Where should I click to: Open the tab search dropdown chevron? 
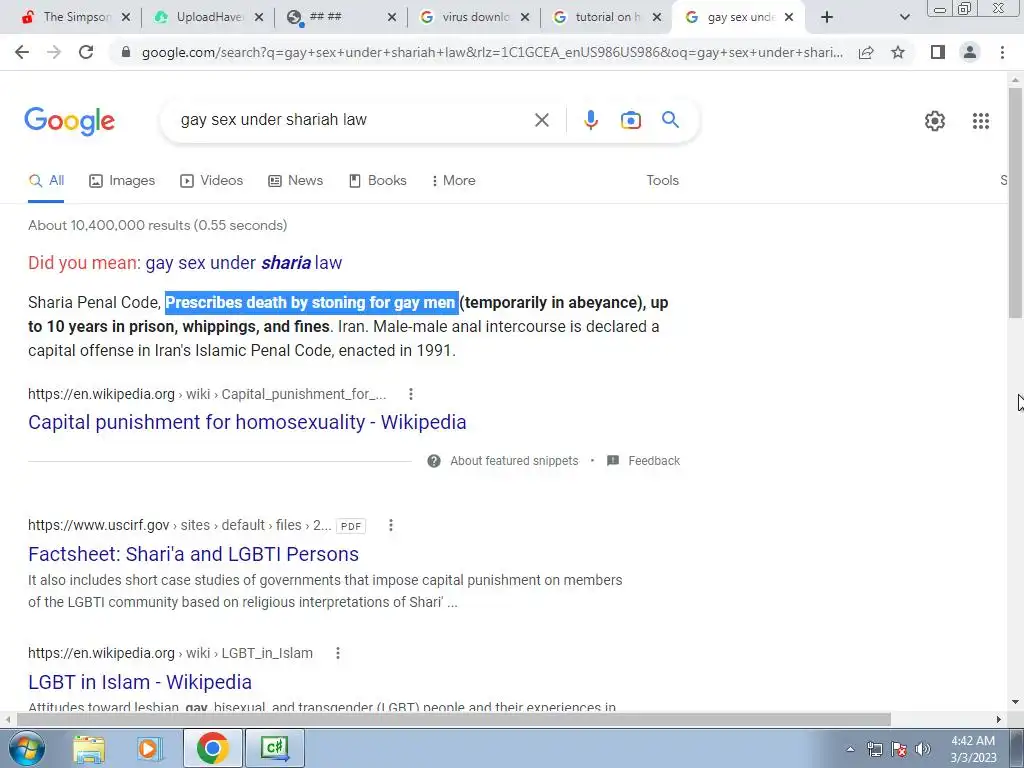904,18
